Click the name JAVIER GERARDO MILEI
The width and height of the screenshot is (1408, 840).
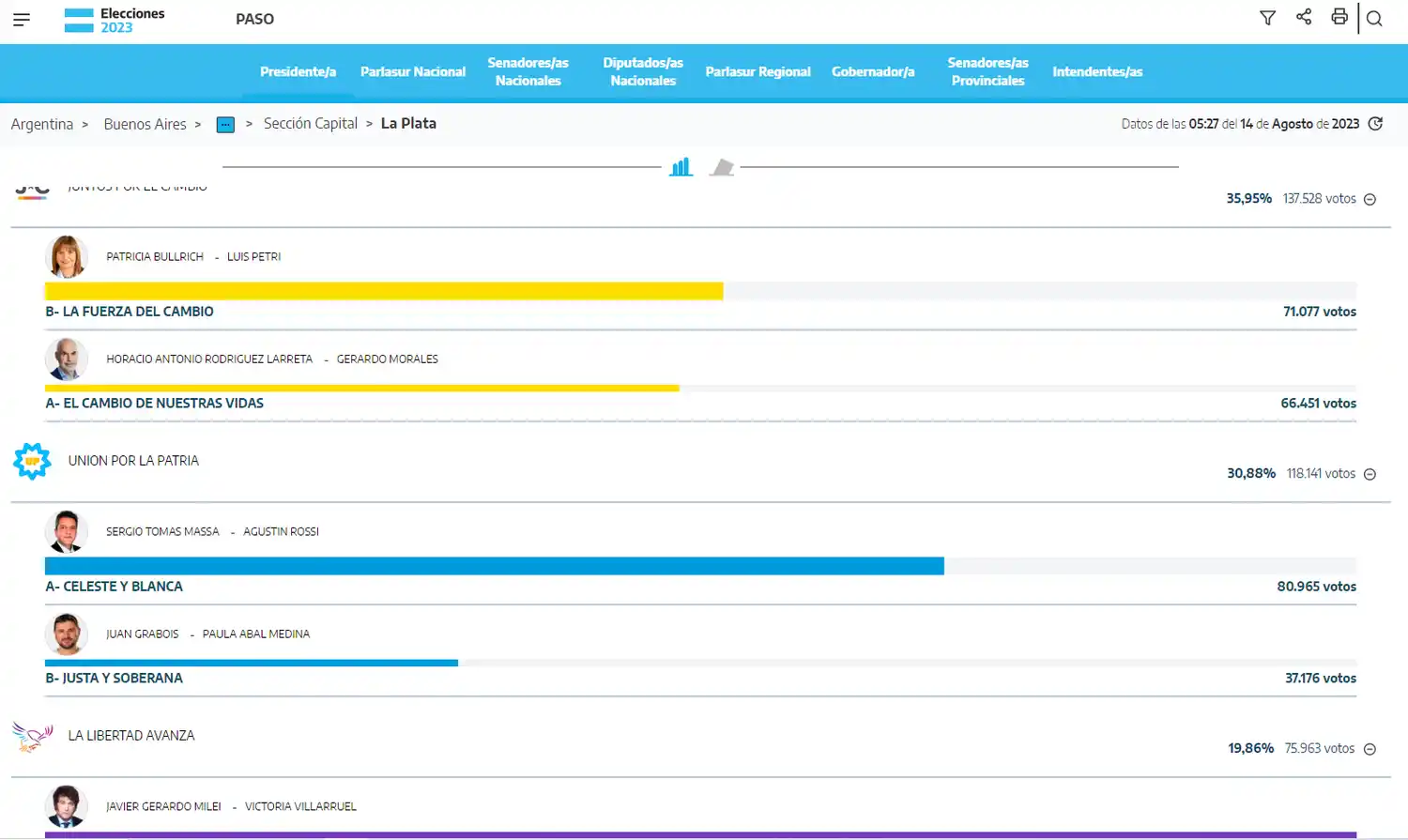point(164,807)
